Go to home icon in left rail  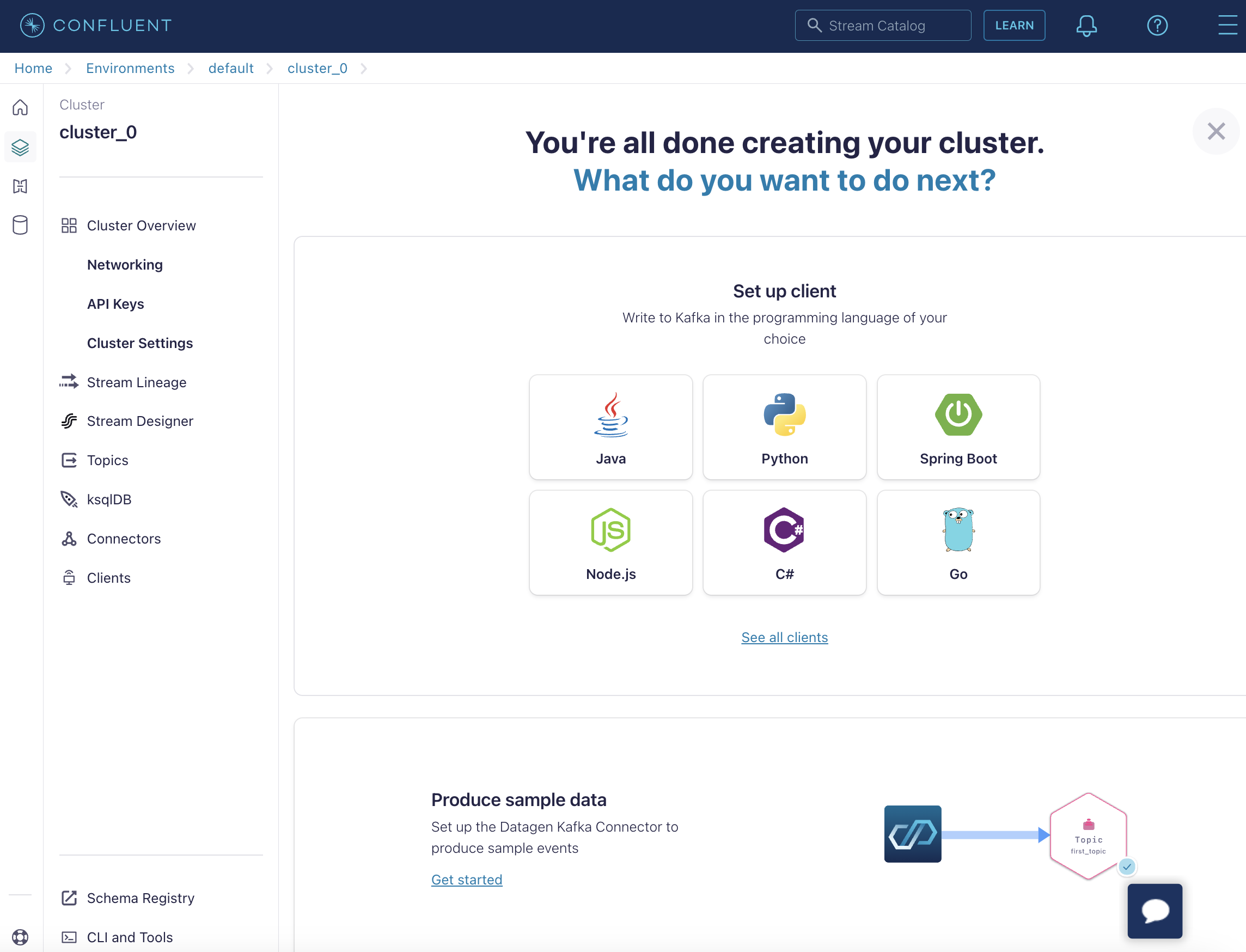coord(20,107)
